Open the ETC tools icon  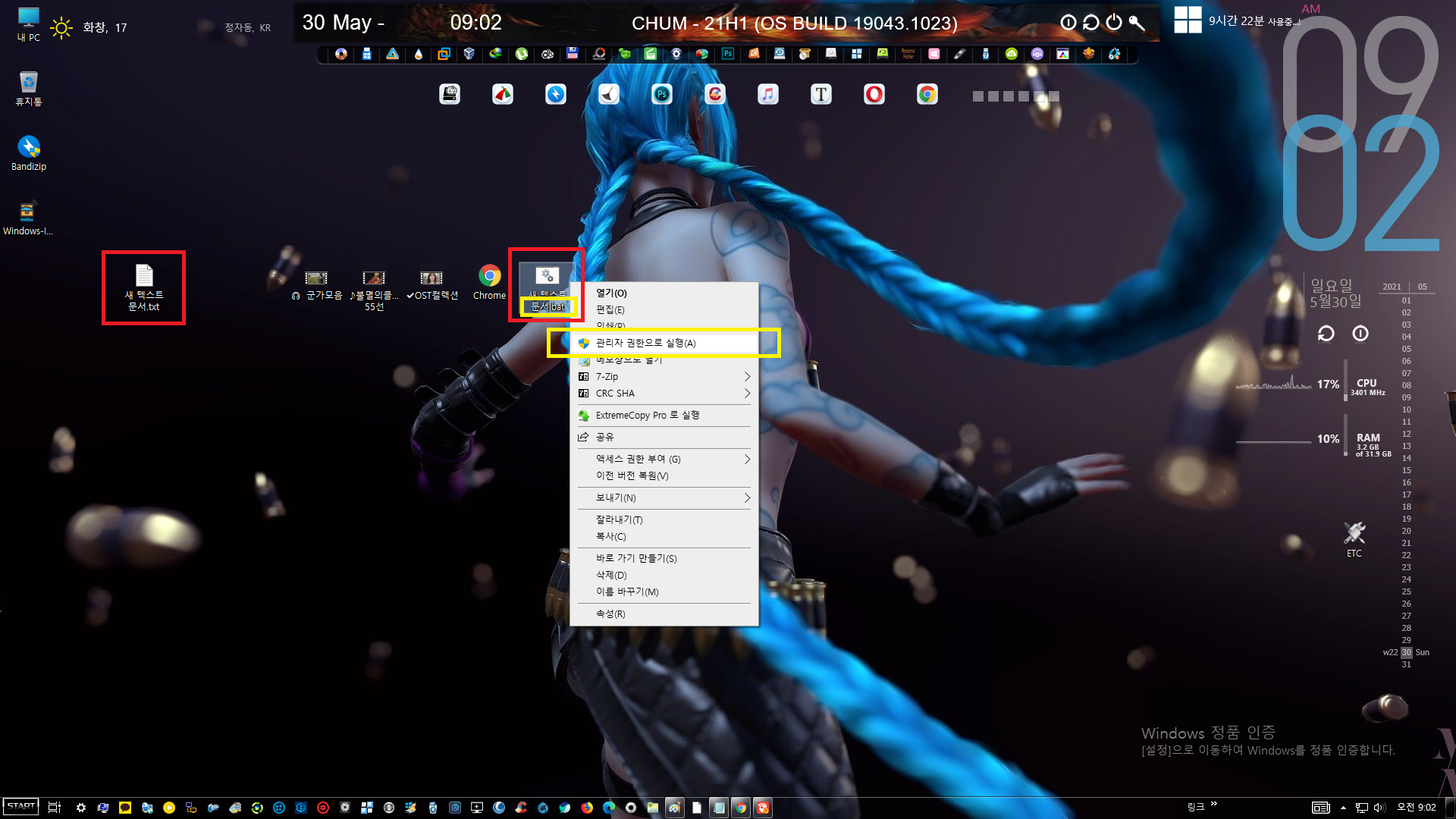pyautogui.click(x=1354, y=539)
